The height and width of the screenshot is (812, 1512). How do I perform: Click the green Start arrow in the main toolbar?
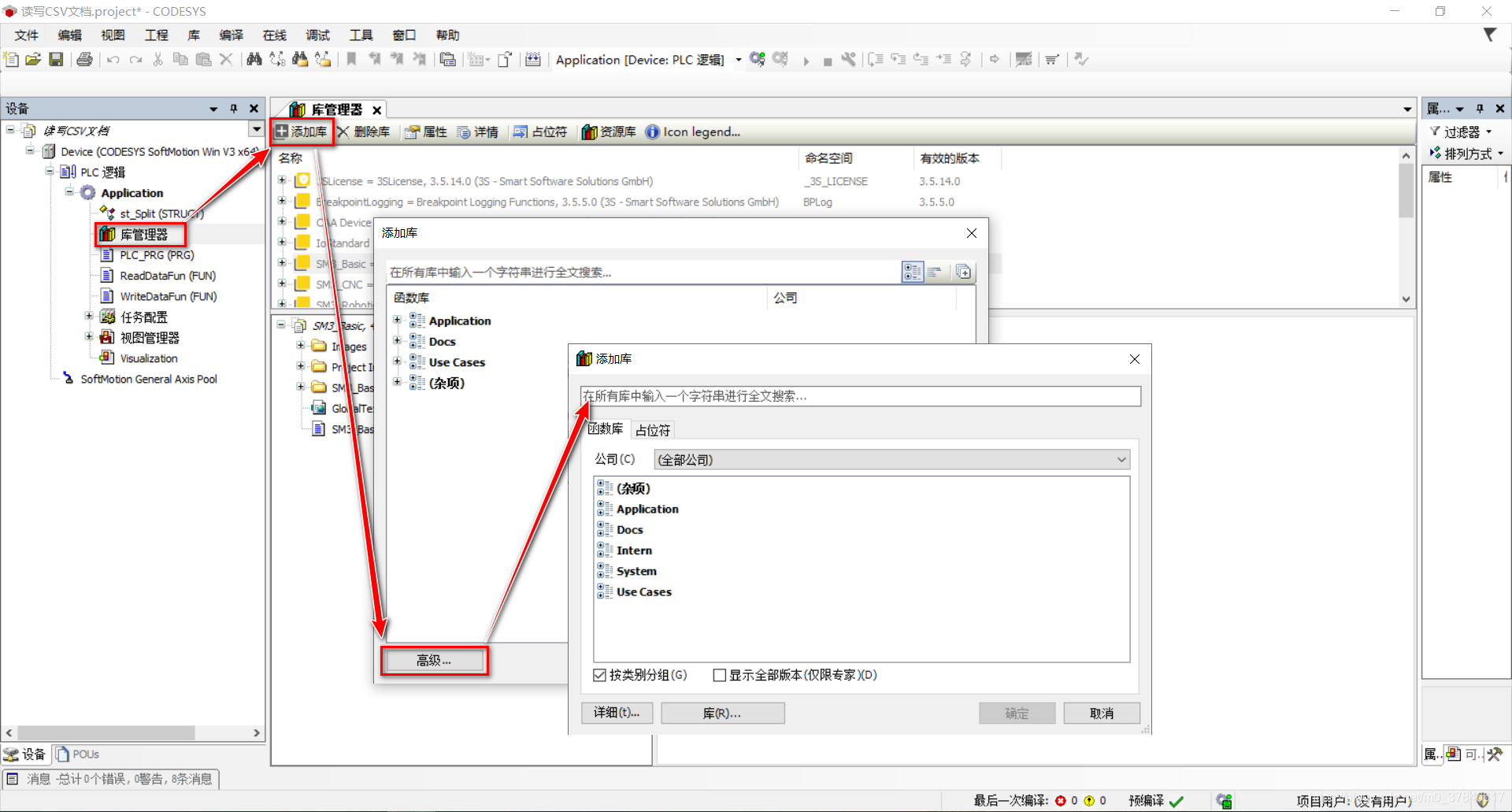[806, 59]
